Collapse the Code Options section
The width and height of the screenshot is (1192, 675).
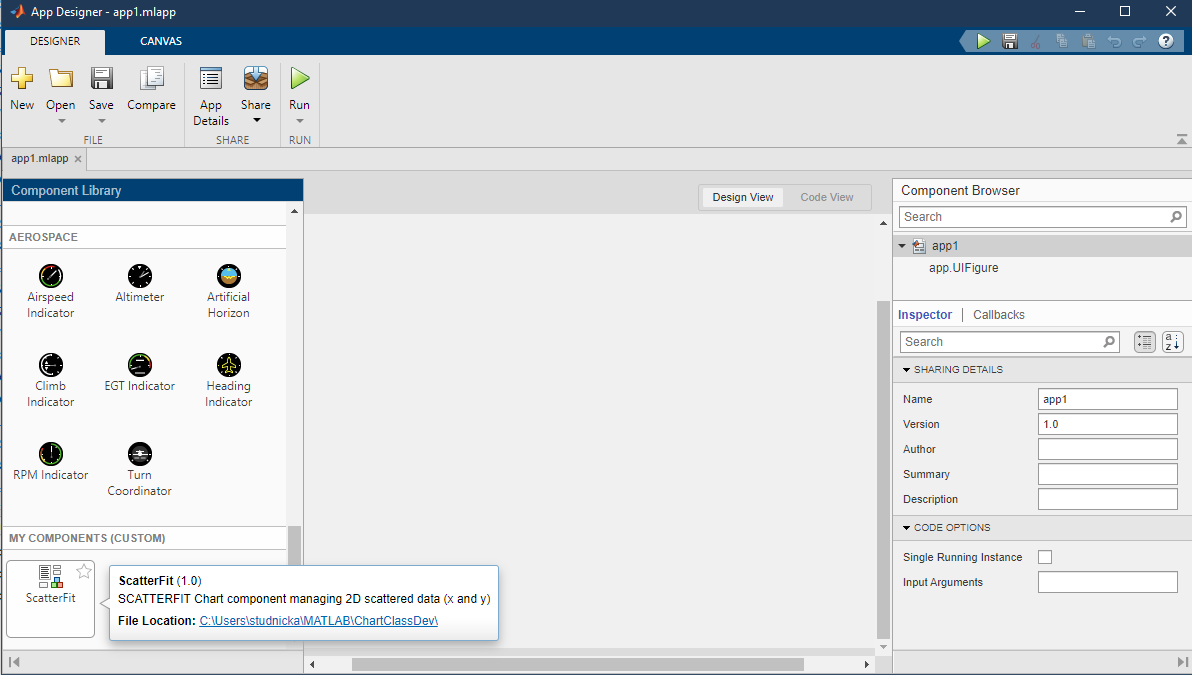[x=906, y=528]
